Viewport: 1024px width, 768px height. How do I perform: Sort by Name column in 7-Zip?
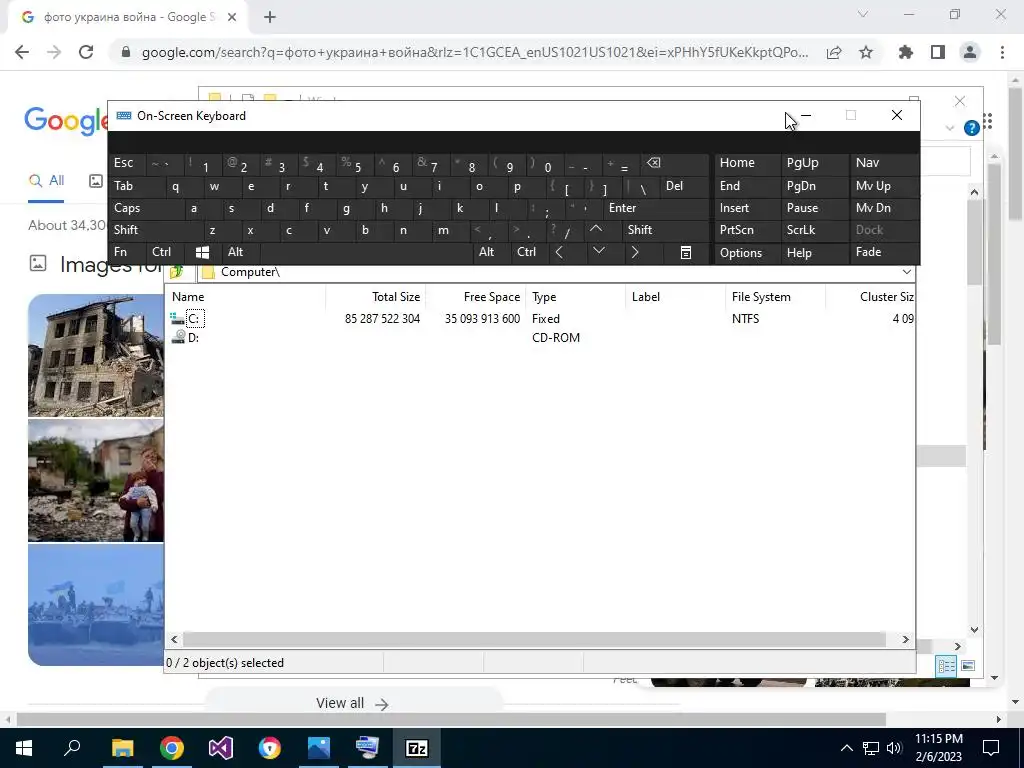tap(246, 297)
